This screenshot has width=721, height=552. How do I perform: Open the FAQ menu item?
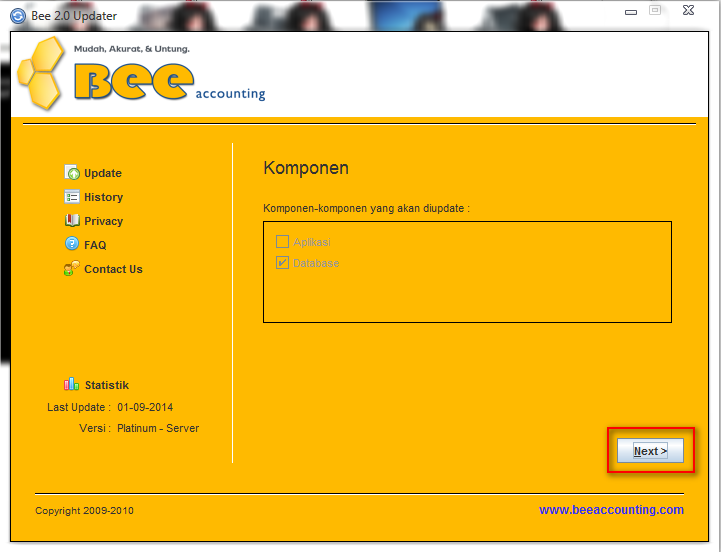pos(95,245)
